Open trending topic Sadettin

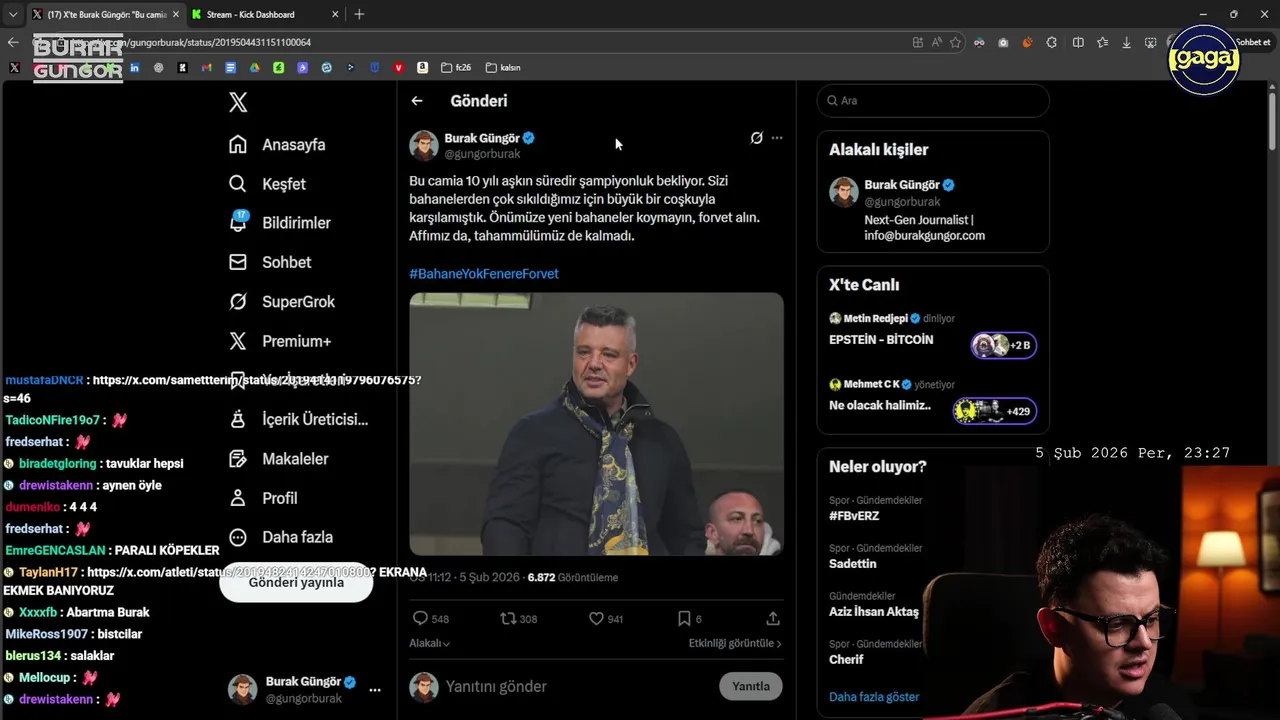853,564
